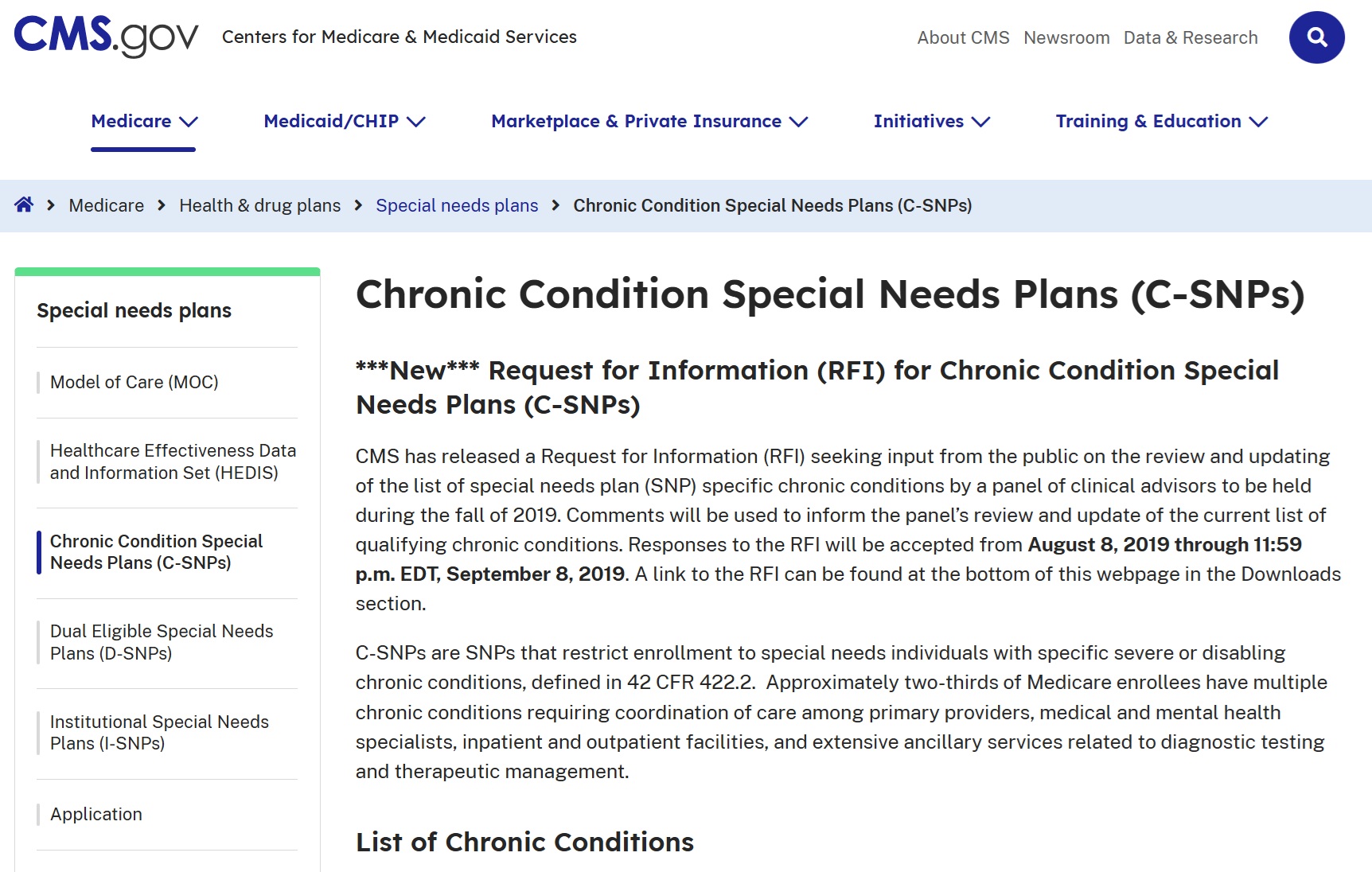Click Special needs plans sidebar heading
Screen dimensions: 1372x872
pyautogui.click(x=134, y=310)
